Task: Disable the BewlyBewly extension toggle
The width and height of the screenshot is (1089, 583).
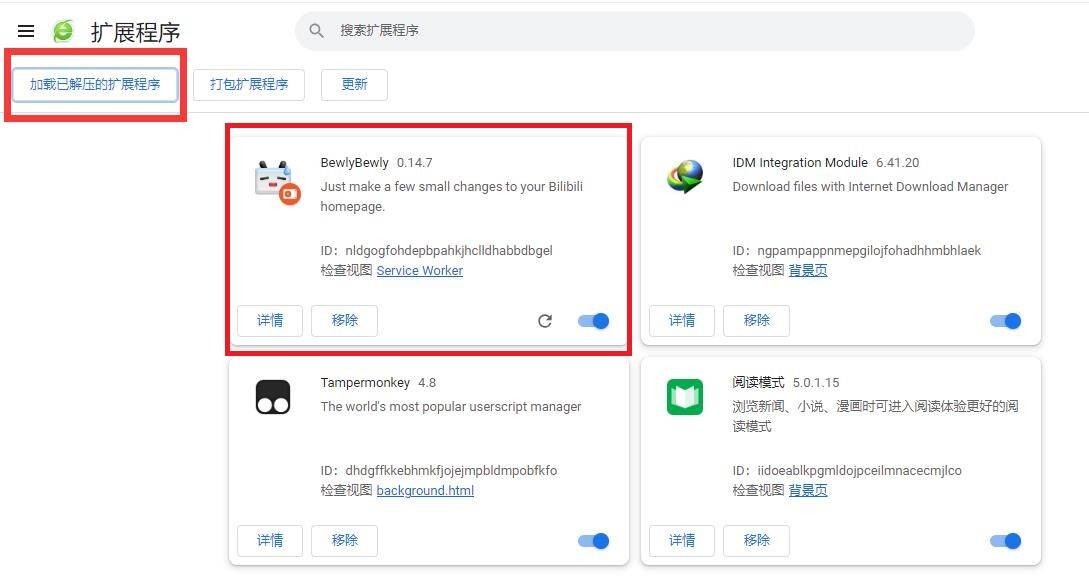Action: tap(594, 321)
